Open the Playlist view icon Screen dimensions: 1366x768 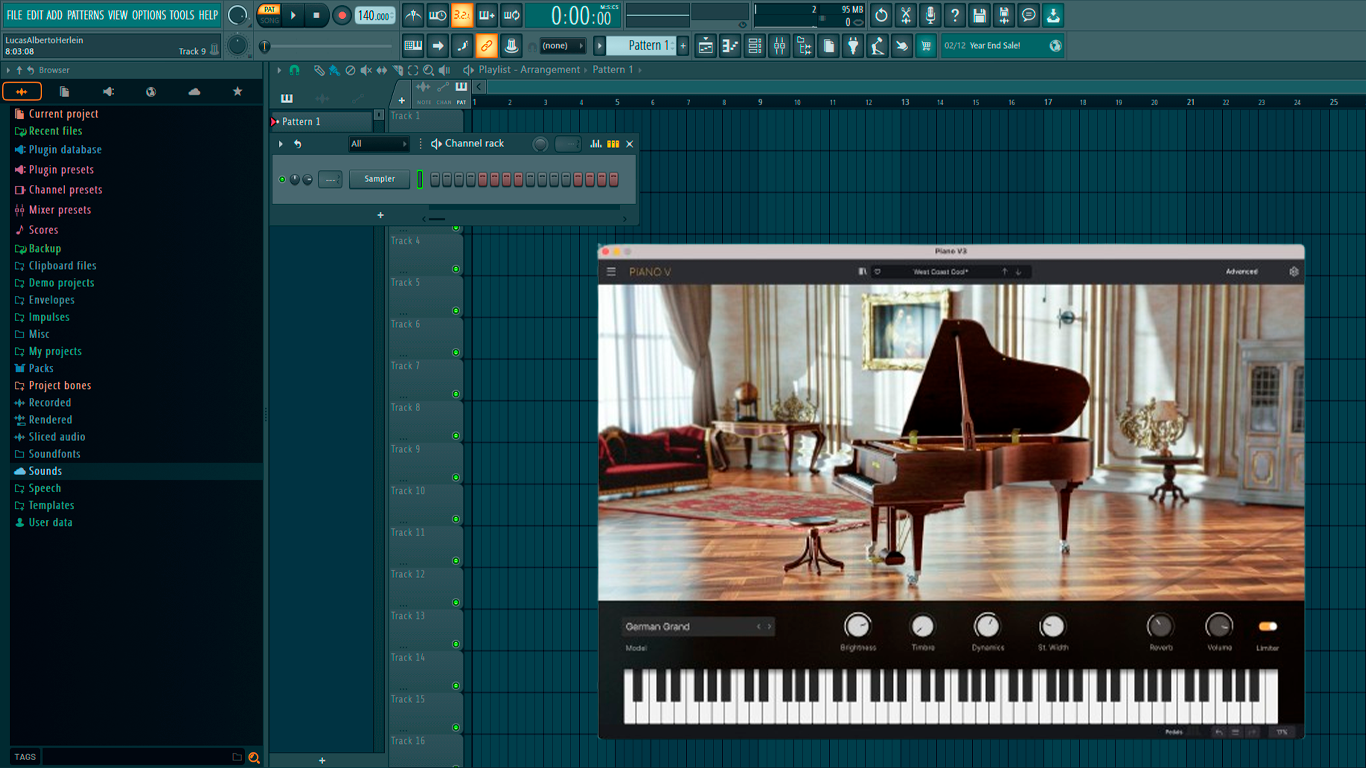(x=705, y=46)
